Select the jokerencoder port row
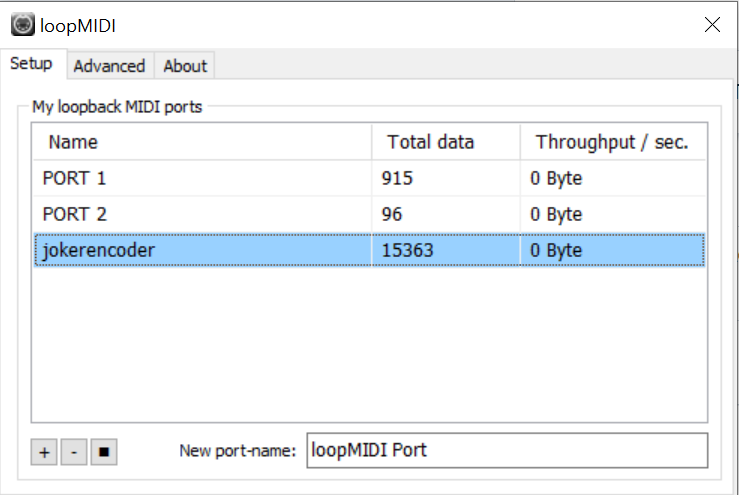The height and width of the screenshot is (495, 739). (x=370, y=250)
